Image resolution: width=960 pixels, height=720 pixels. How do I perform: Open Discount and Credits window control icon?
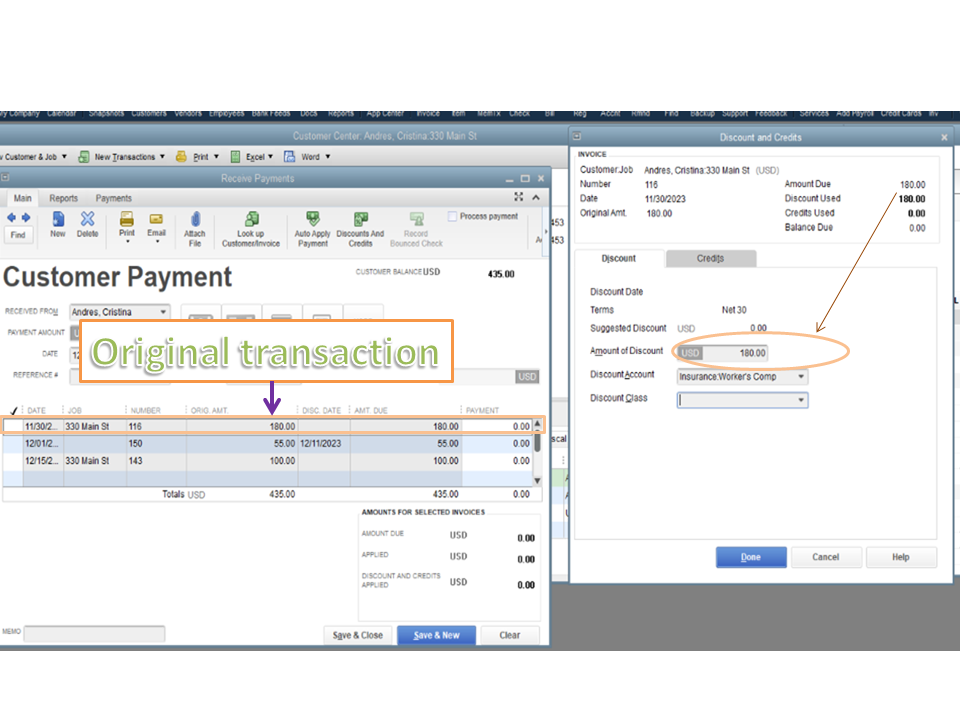click(x=577, y=137)
